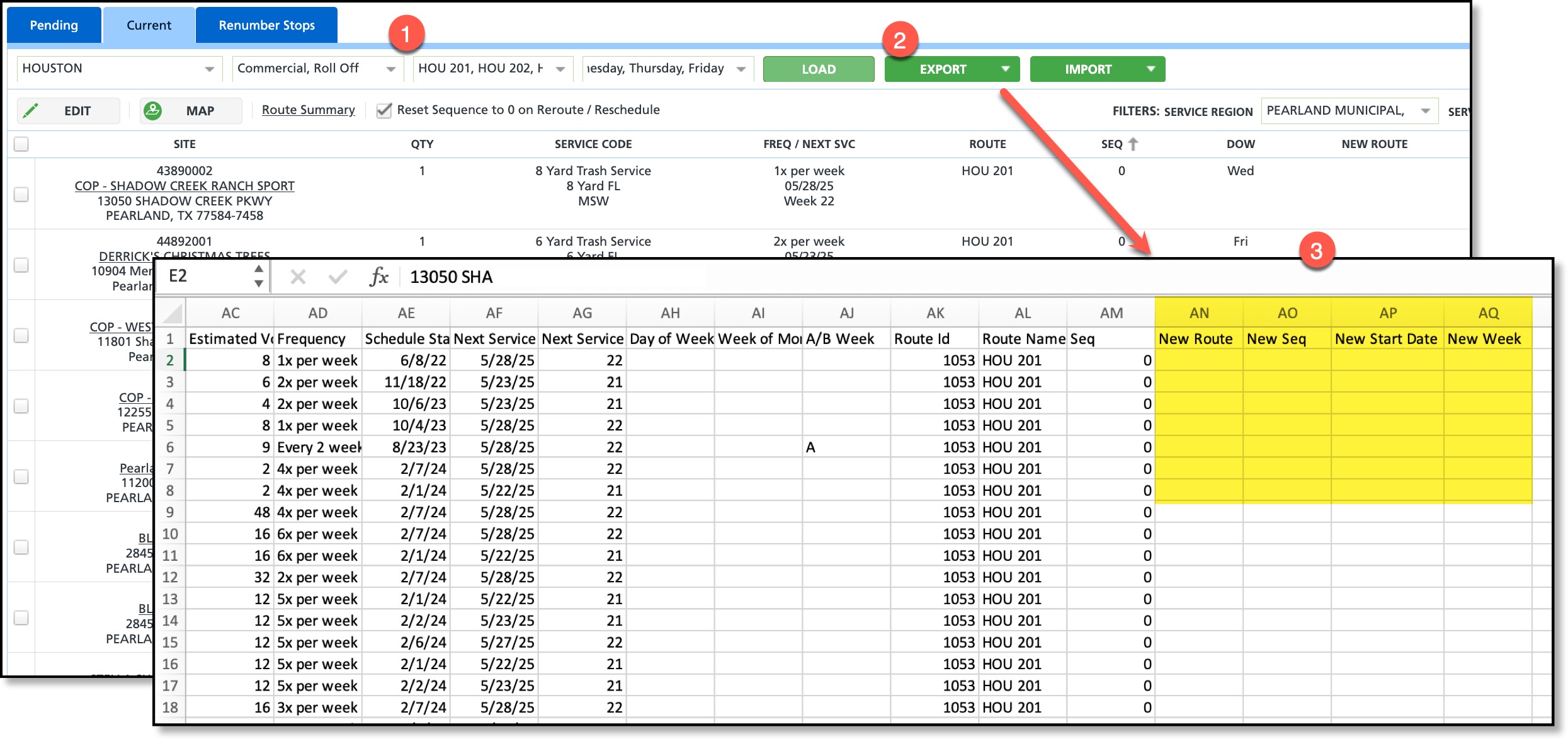Click the green pencil Edit icon
Viewport: 1568px width, 746px height.
click(31, 111)
